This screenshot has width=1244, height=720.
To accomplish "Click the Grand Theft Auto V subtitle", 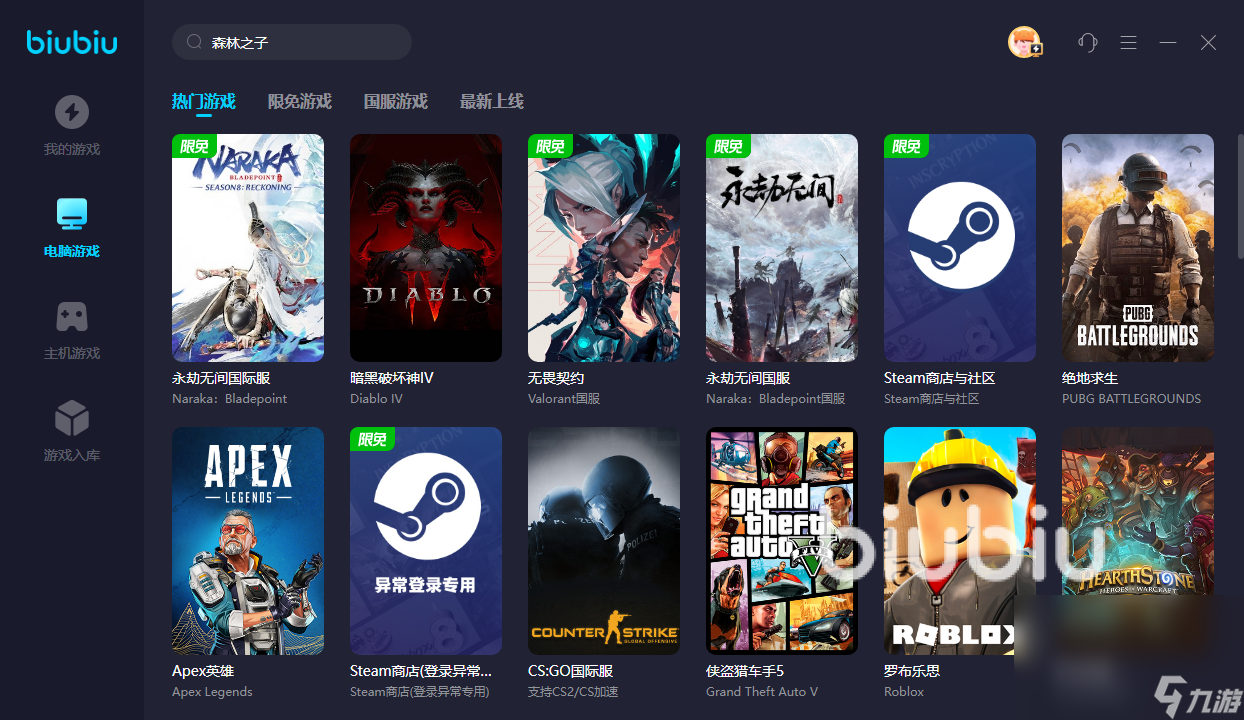I will coord(762,691).
